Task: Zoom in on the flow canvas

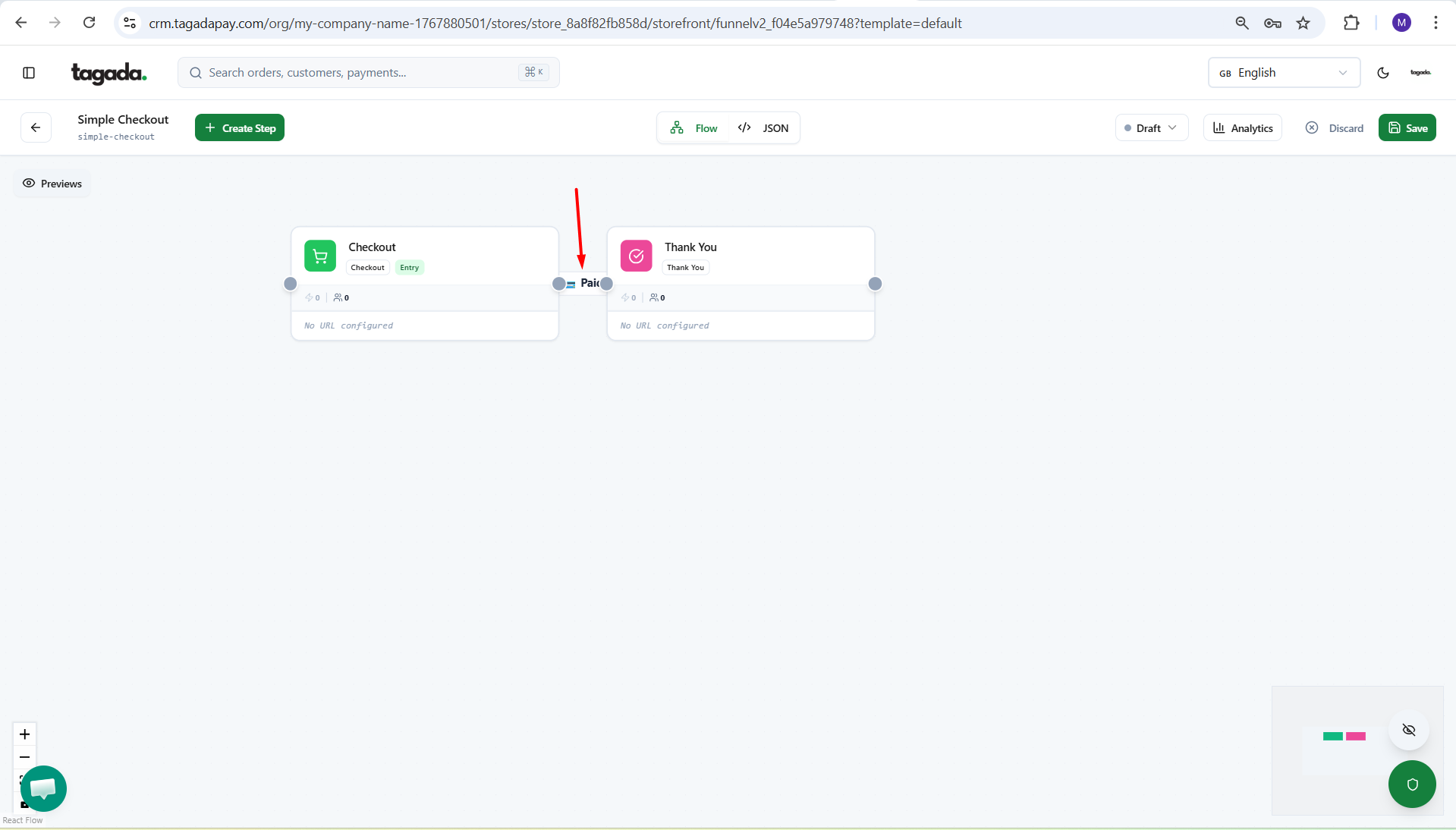Action: 24,734
